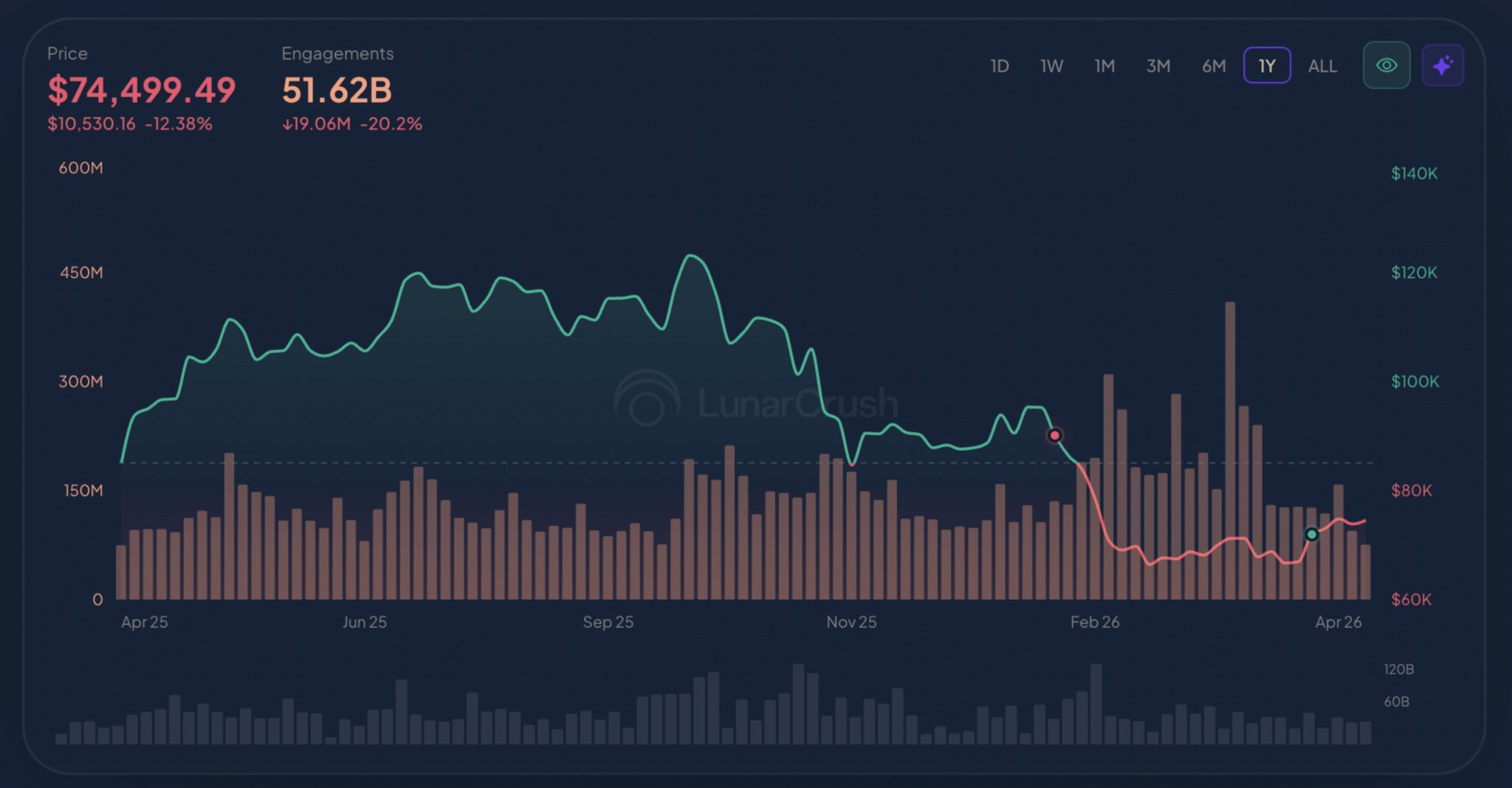Select the active 1Y range button
1512x788 pixels.
tap(1267, 66)
